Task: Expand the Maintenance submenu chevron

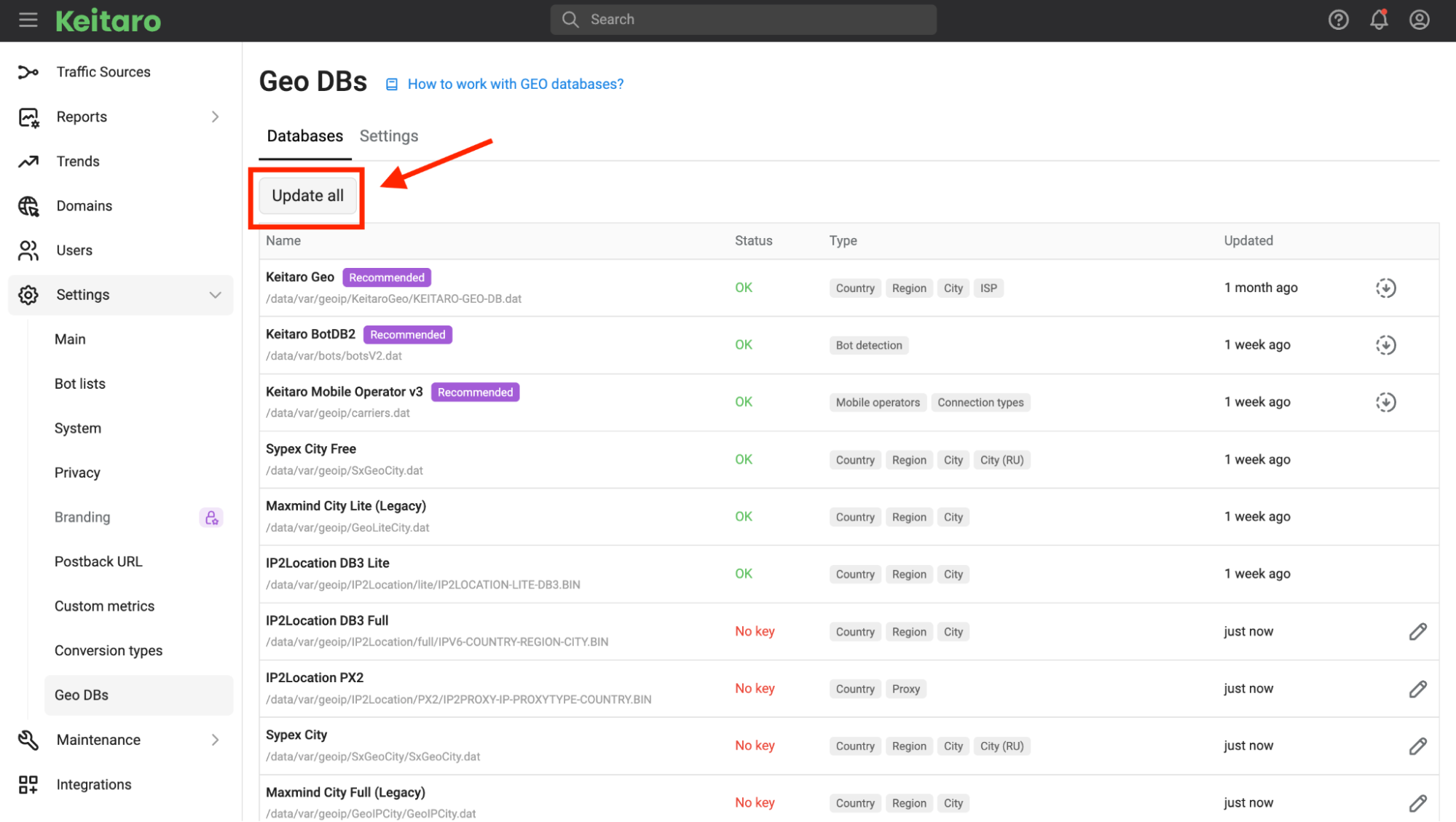Action: 215,740
